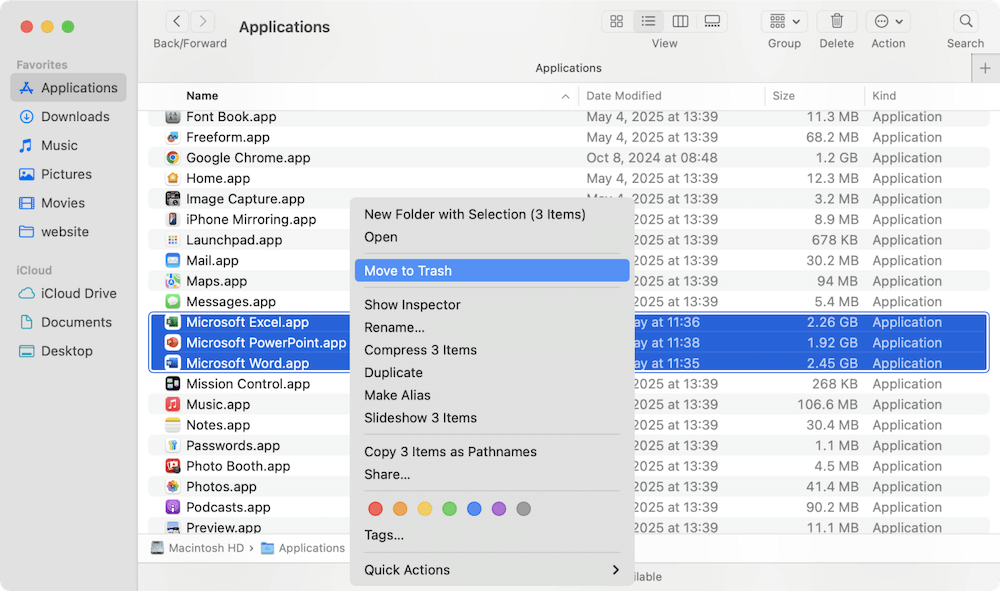Image resolution: width=1000 pixels, height=591 pixels.
Task: Click the Back navigation arrow
Action: (x=176, y=20)
